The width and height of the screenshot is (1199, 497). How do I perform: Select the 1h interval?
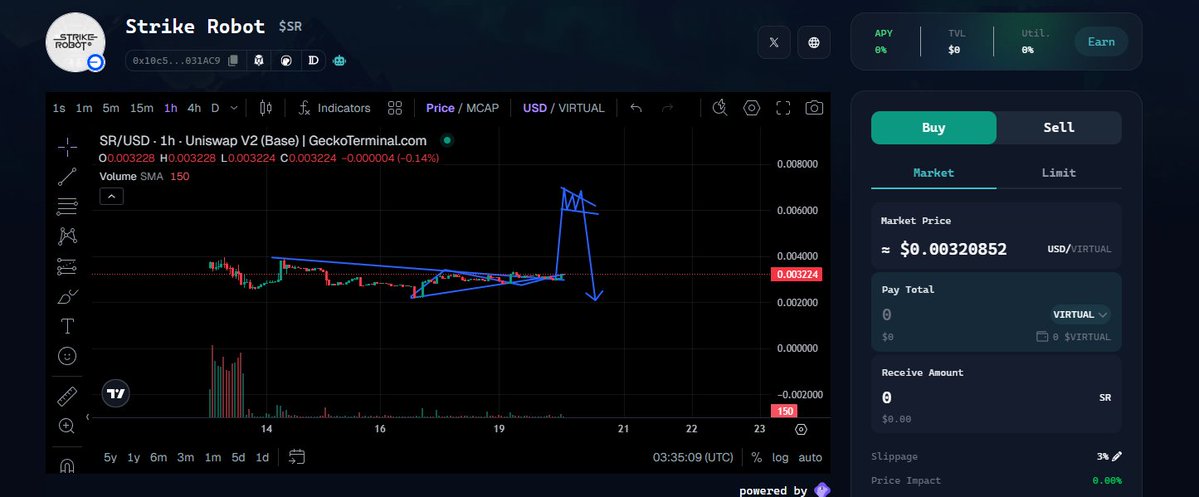click(171, 108)
